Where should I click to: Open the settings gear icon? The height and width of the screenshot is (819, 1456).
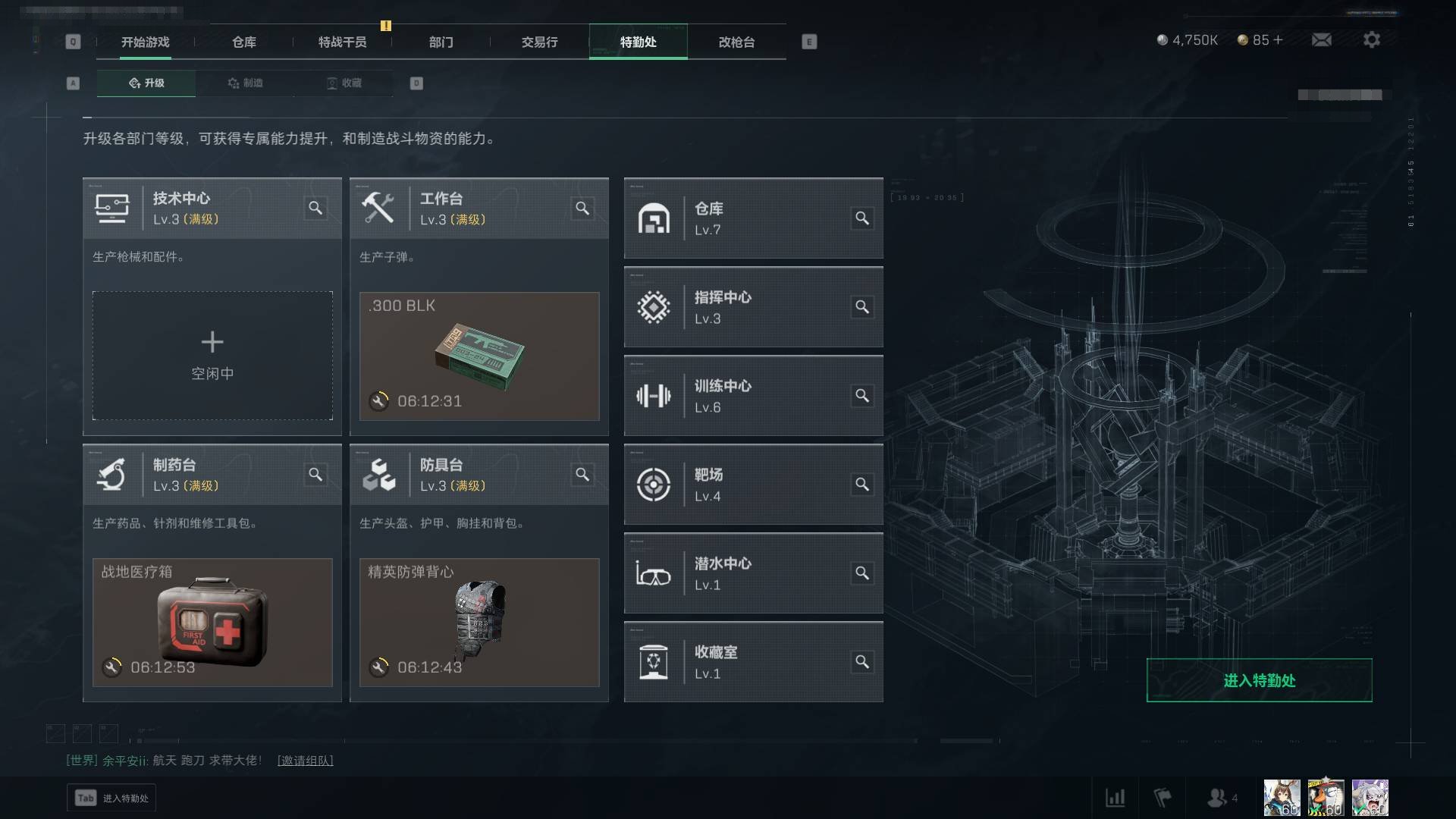click(1371, 39)
